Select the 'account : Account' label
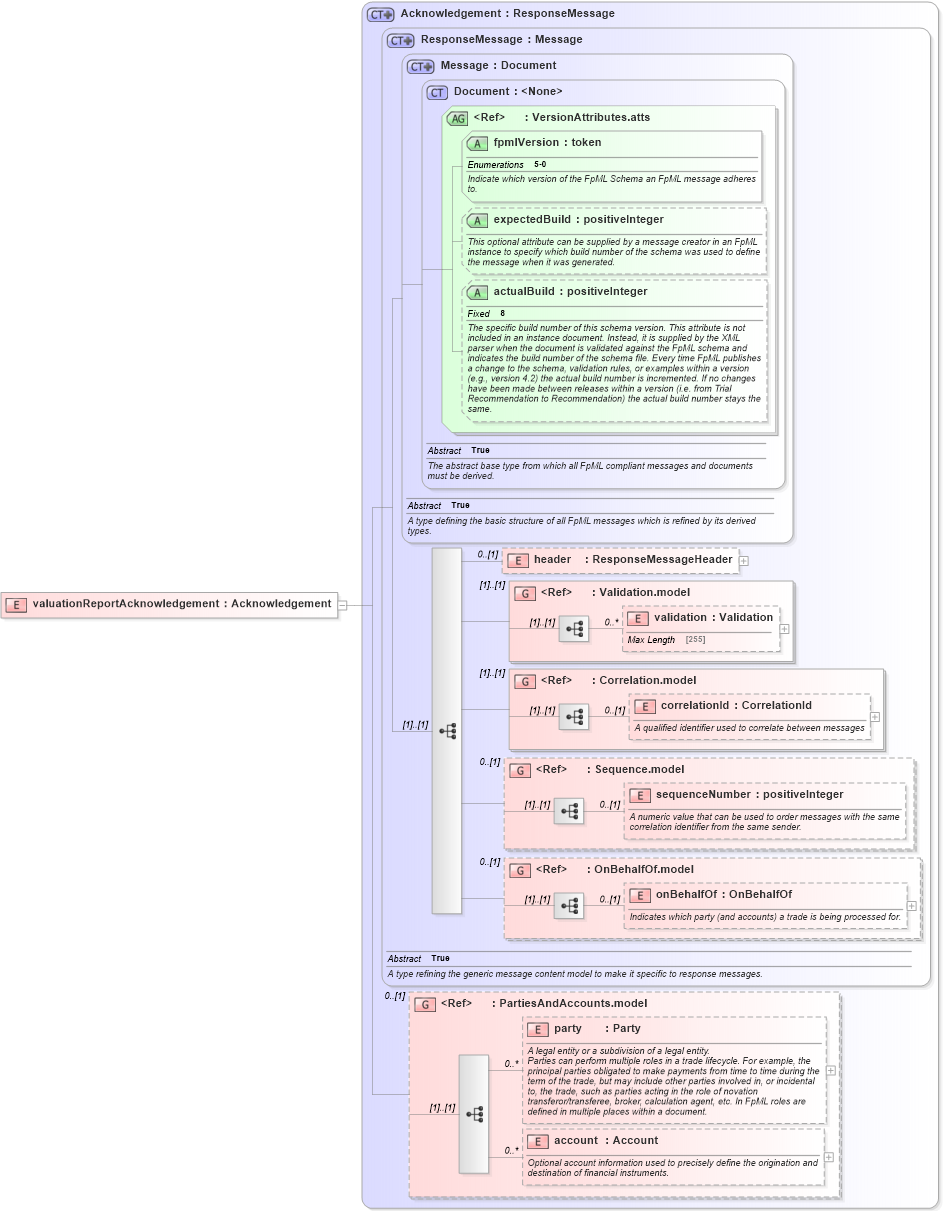The image size is (943, 1211). click(606, 1141)
